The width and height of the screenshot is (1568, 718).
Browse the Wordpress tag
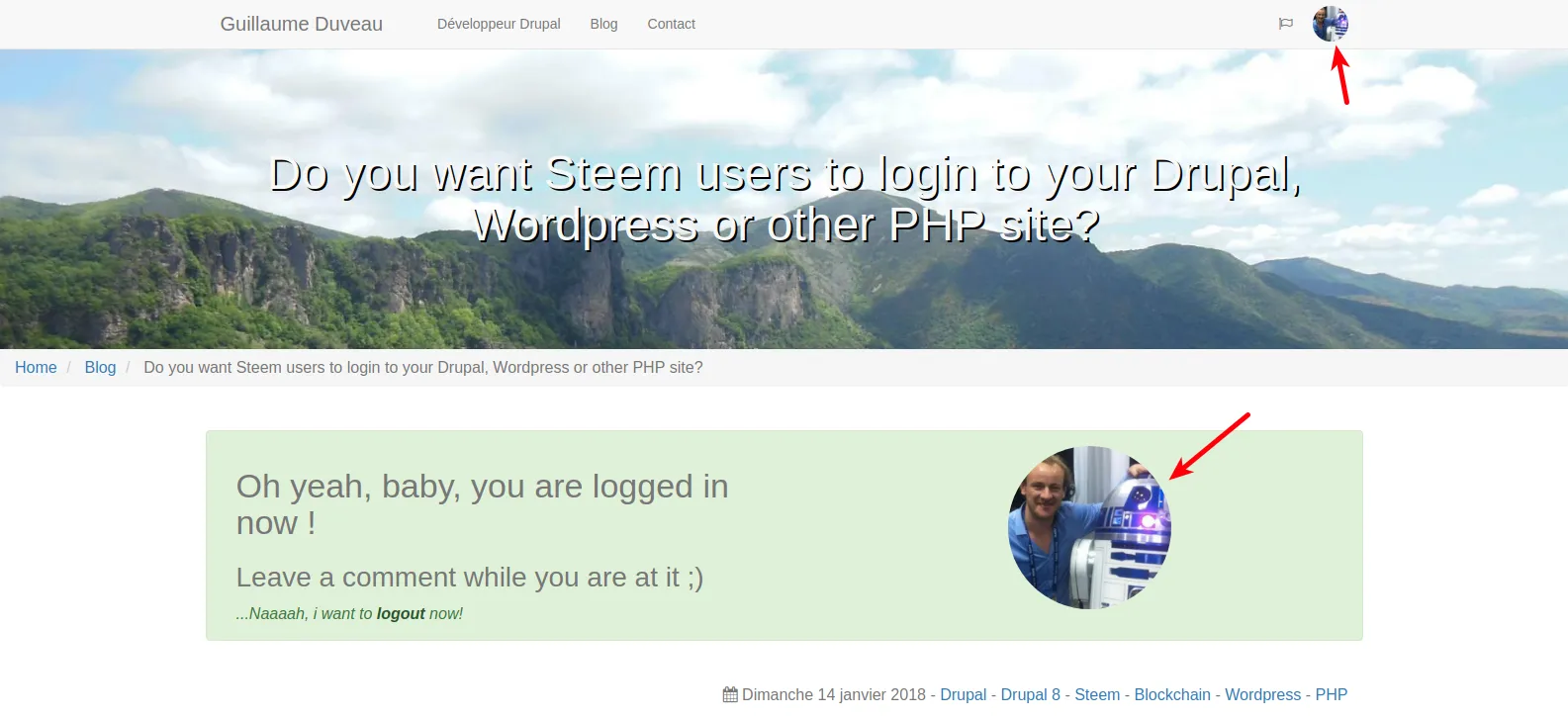click(x=1262, y=694)
